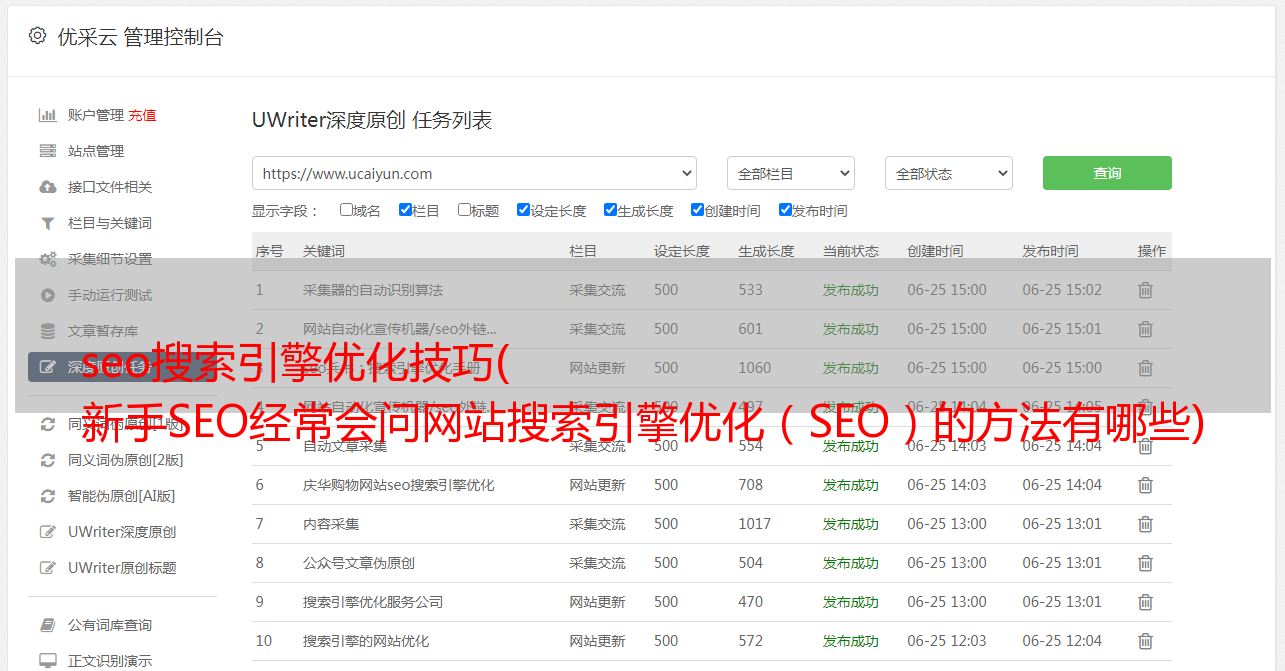The image size is (1285, 671).
Task: Click the red 充值 link
Action: [x=142, y=115]
